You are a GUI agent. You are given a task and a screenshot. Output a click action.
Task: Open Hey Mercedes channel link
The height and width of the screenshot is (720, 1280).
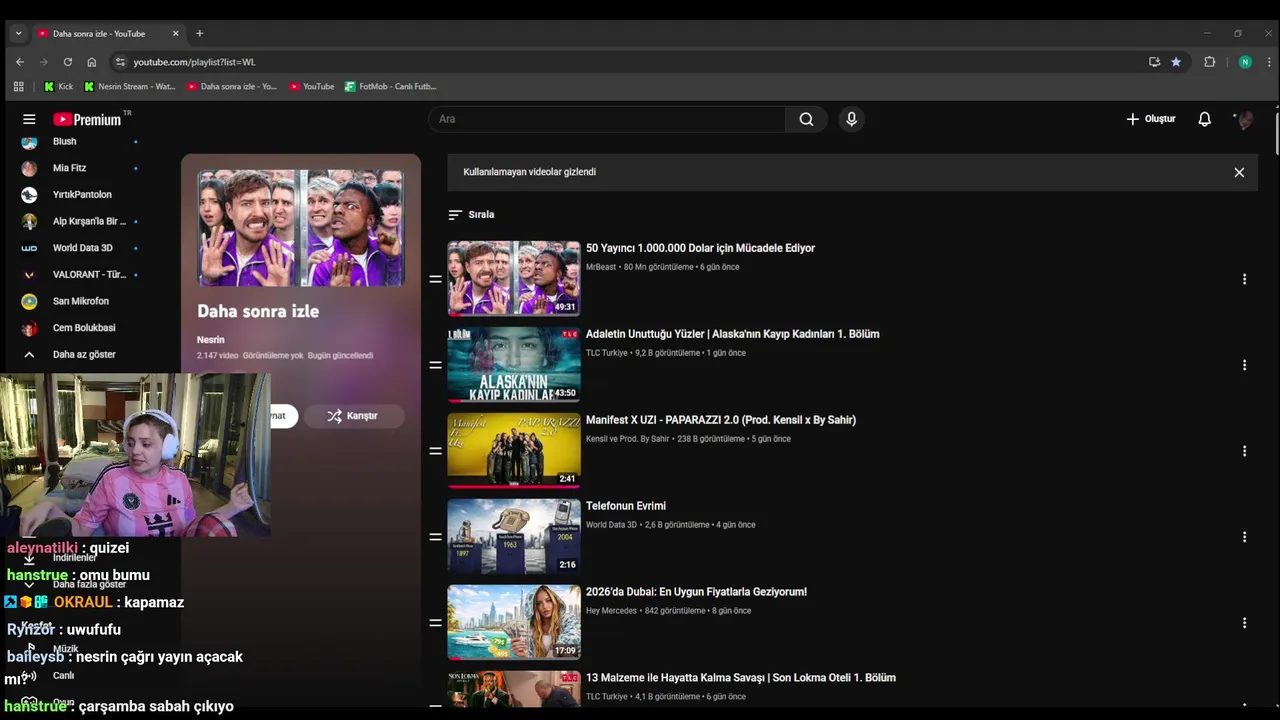point(611,611)
